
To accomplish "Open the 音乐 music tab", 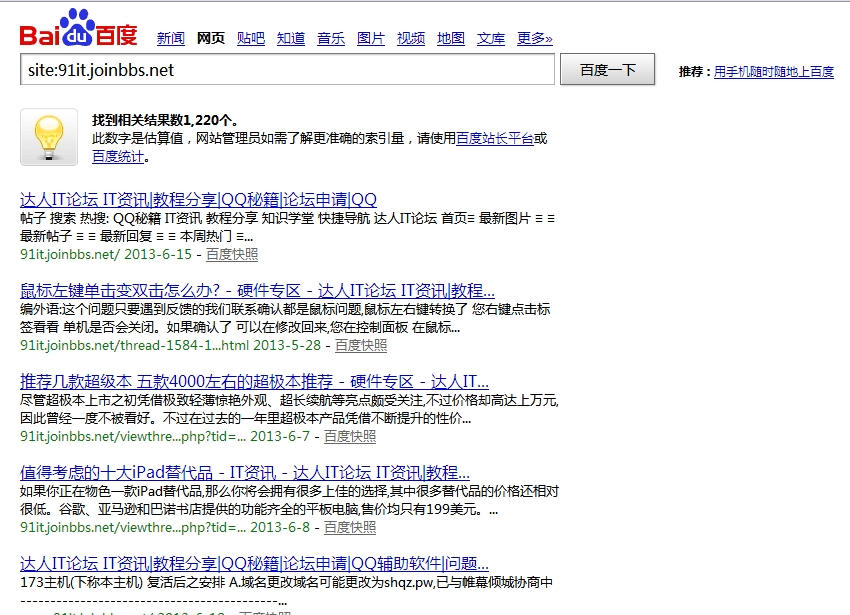I will click(331, 39).
